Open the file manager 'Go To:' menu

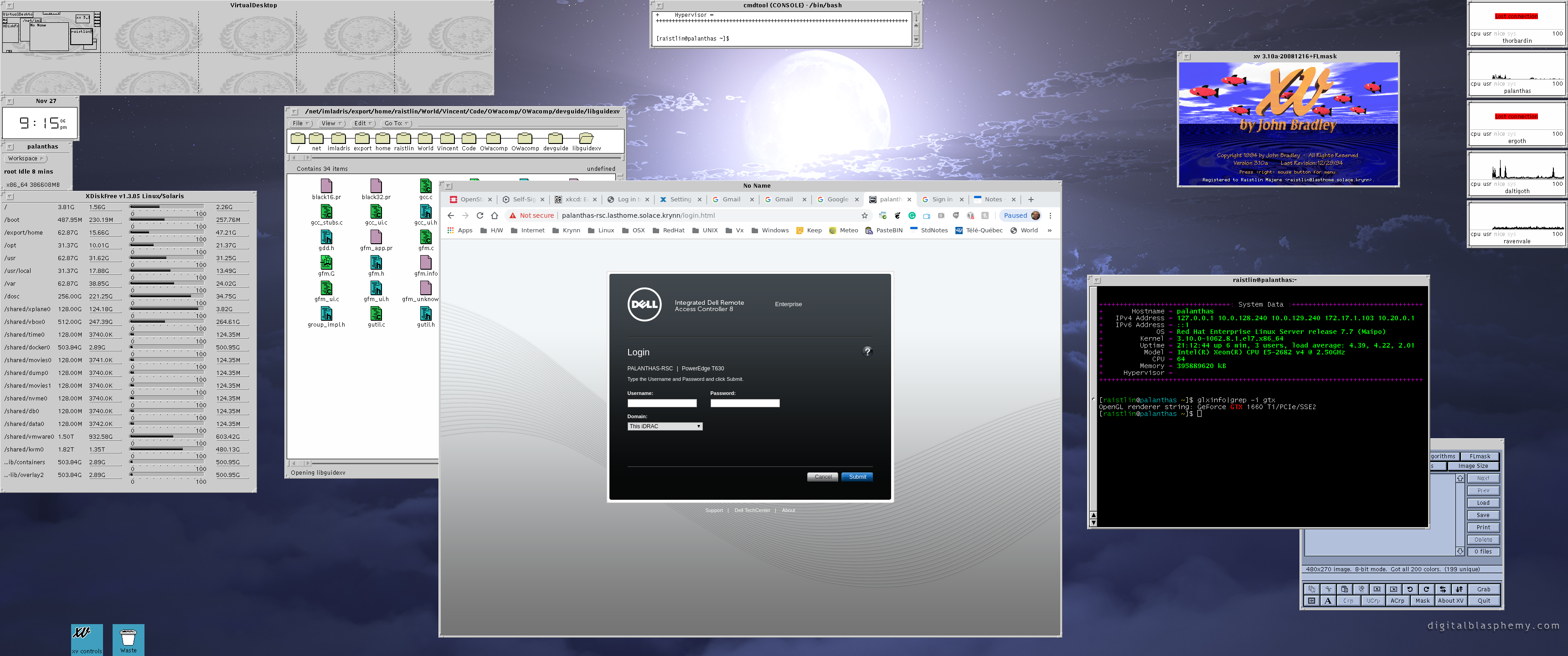coord(396,123)
